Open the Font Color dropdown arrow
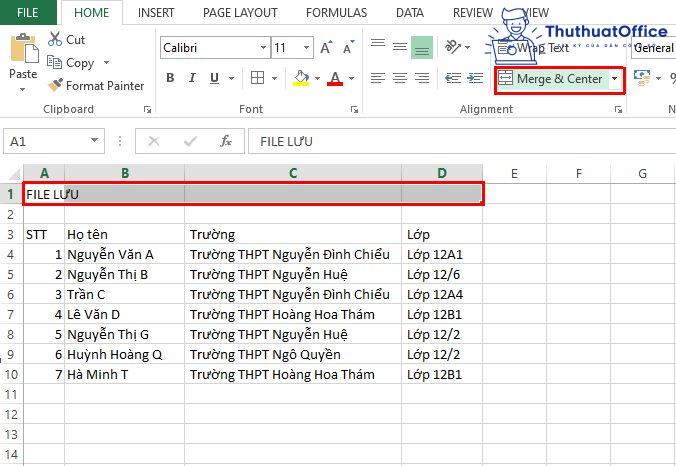Viewport: 676px width, 466px height. coord(351,78)
